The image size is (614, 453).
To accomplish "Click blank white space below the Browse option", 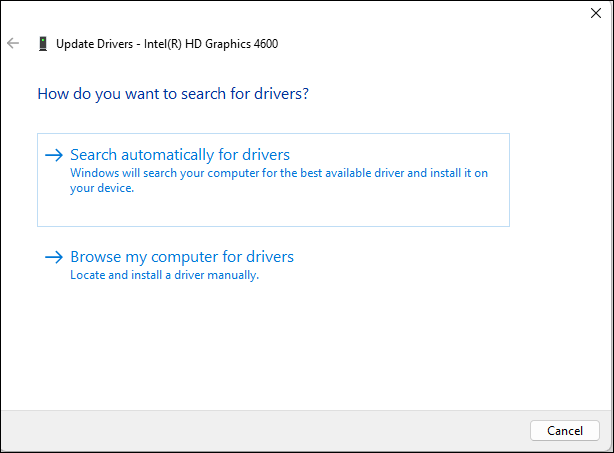I will click(x=300, y=350).
